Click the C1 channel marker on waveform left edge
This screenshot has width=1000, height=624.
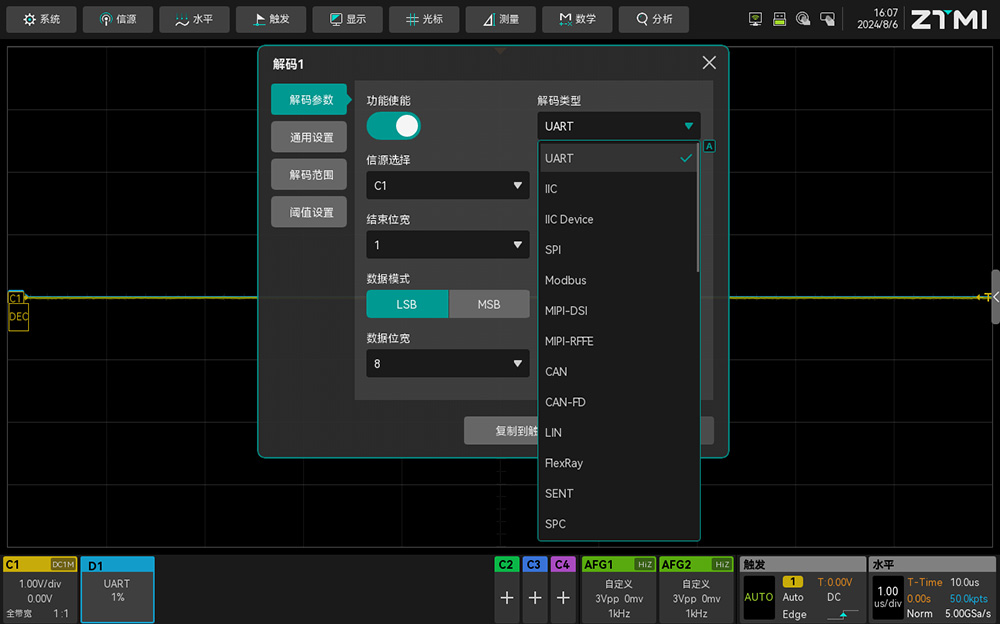point(16,298)
